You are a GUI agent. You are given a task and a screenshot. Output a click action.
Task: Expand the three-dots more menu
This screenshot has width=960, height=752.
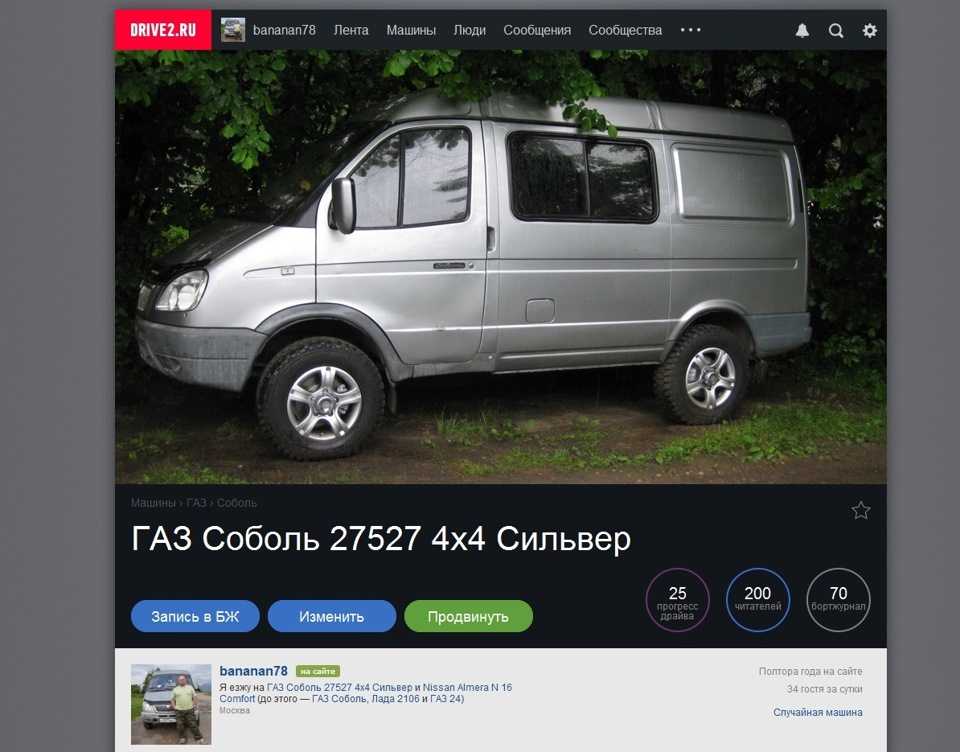(x=691, y=30)
